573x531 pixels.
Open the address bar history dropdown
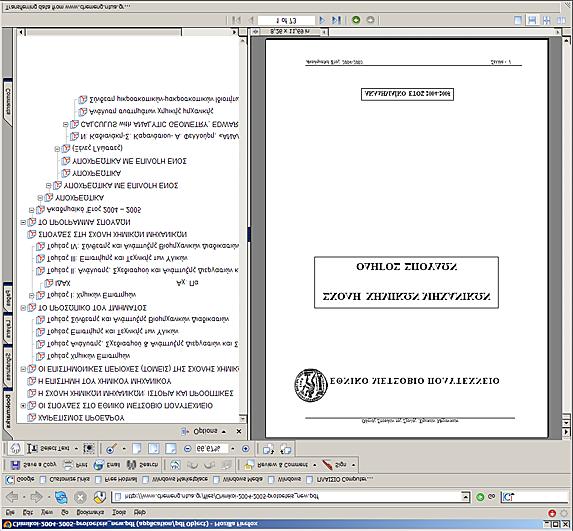pyautogui.click(x=465, y=497)
